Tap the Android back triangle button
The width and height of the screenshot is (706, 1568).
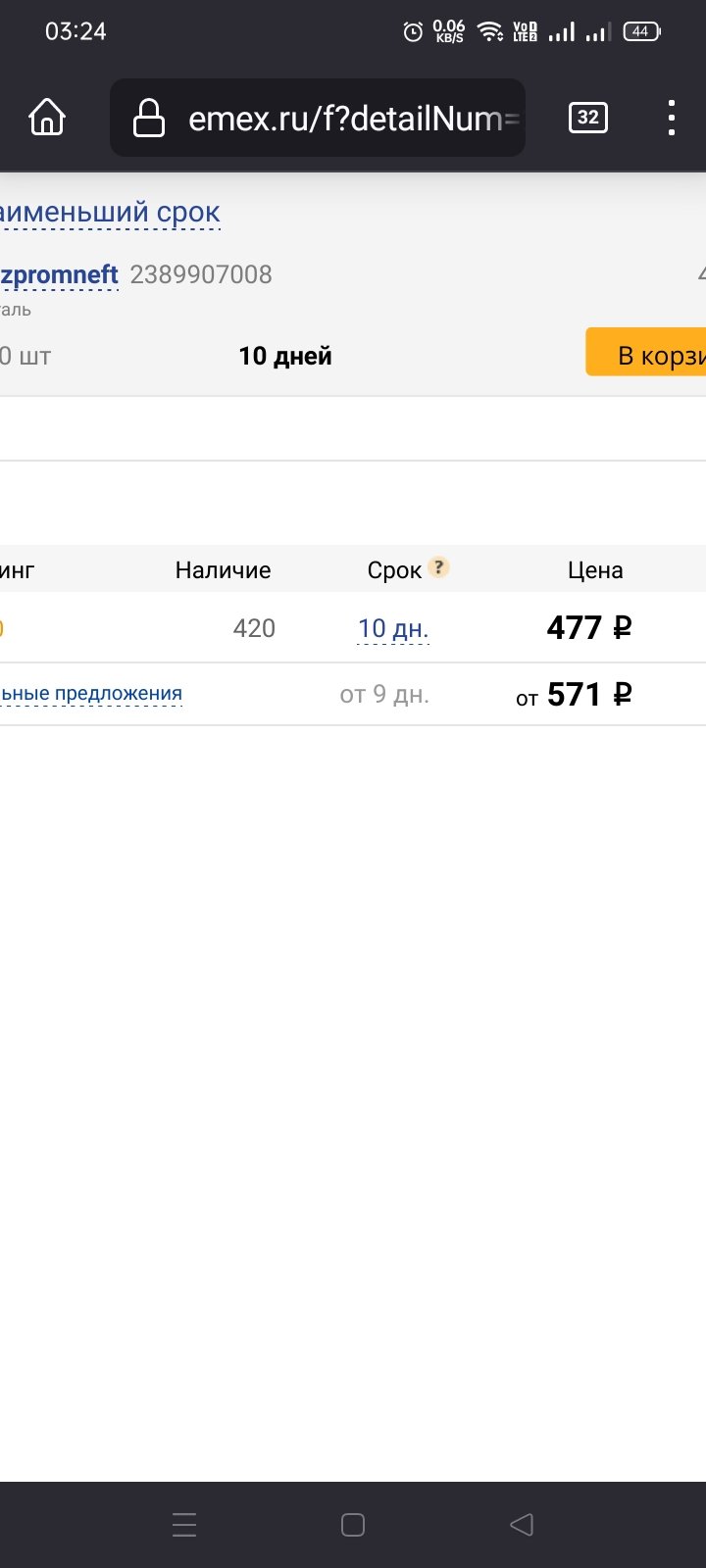coord(522,1525)
